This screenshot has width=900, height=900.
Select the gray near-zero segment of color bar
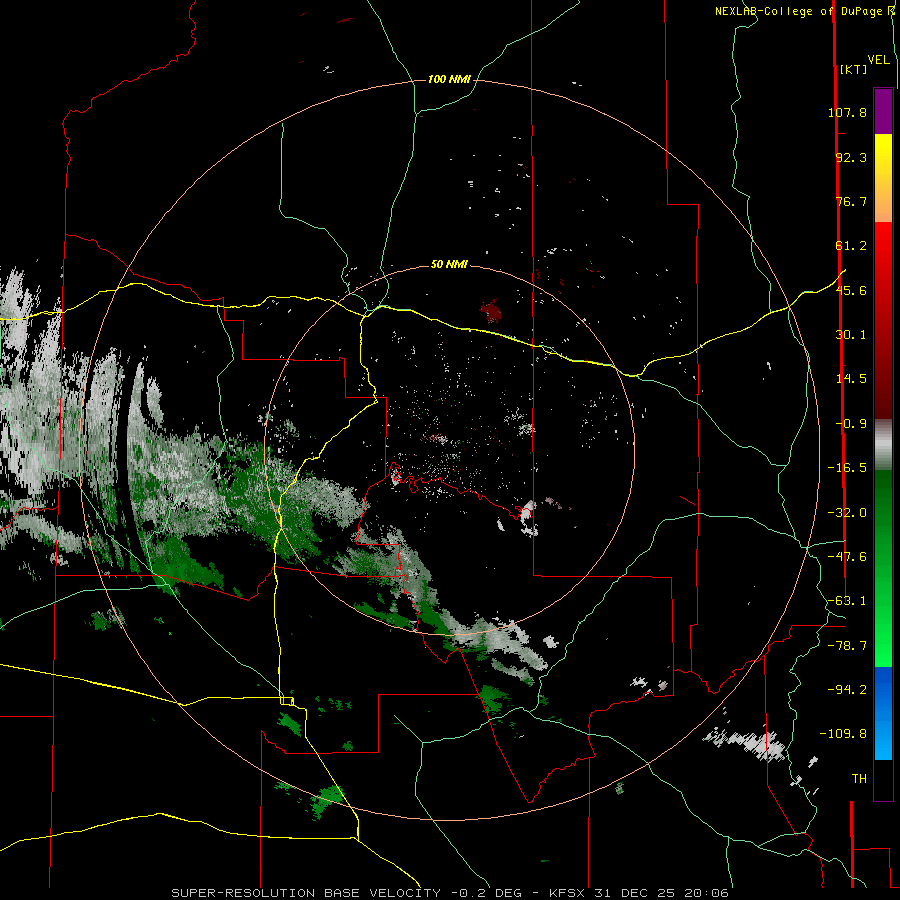click(x=883, y=444)
